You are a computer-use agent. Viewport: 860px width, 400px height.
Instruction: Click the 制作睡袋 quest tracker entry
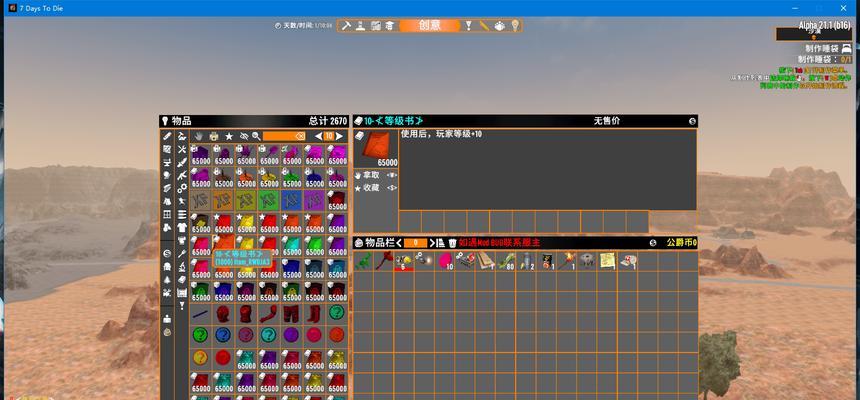(828, 49)
